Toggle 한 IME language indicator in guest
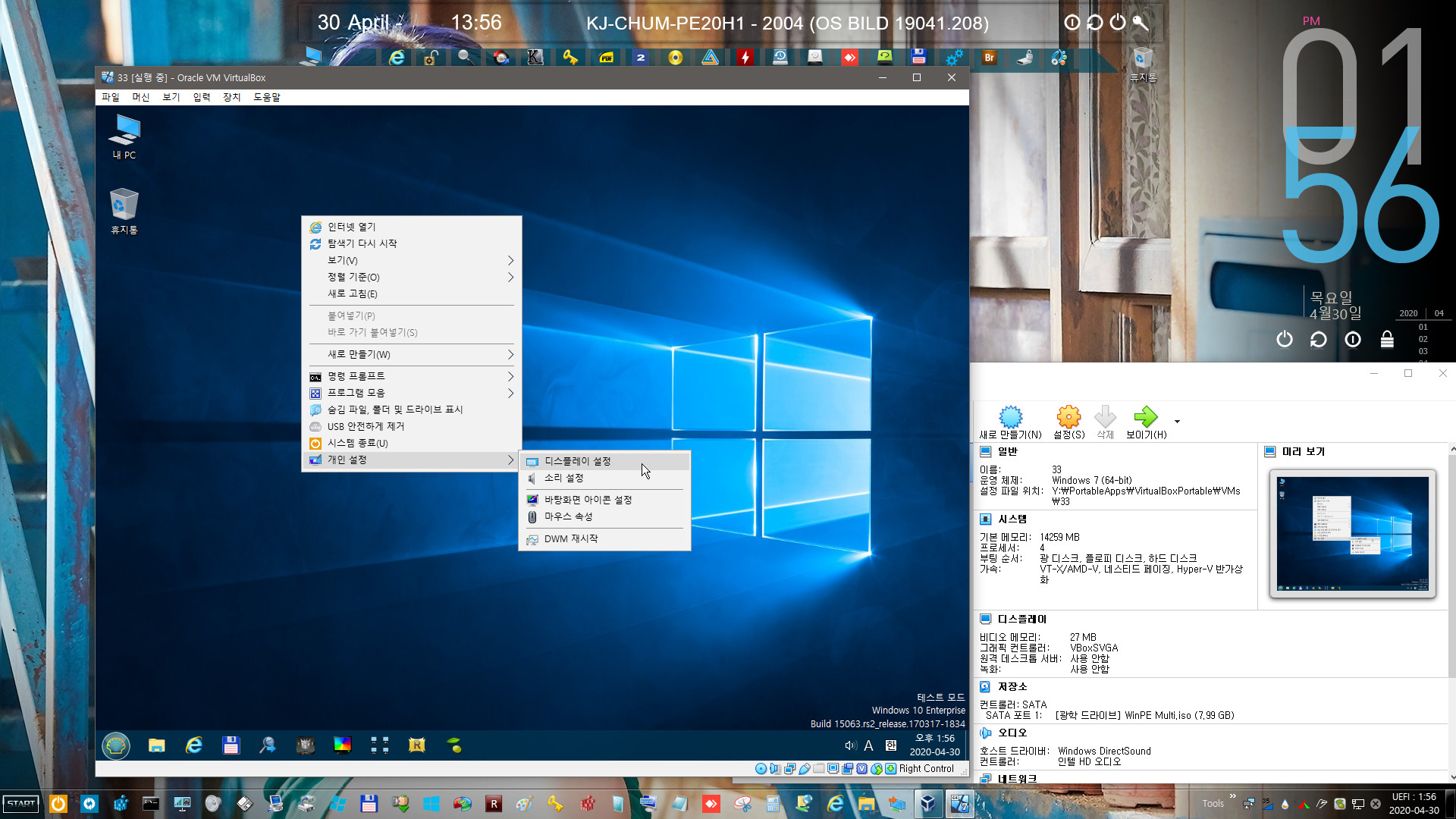The image size is (1456, 819). [891, 745]
